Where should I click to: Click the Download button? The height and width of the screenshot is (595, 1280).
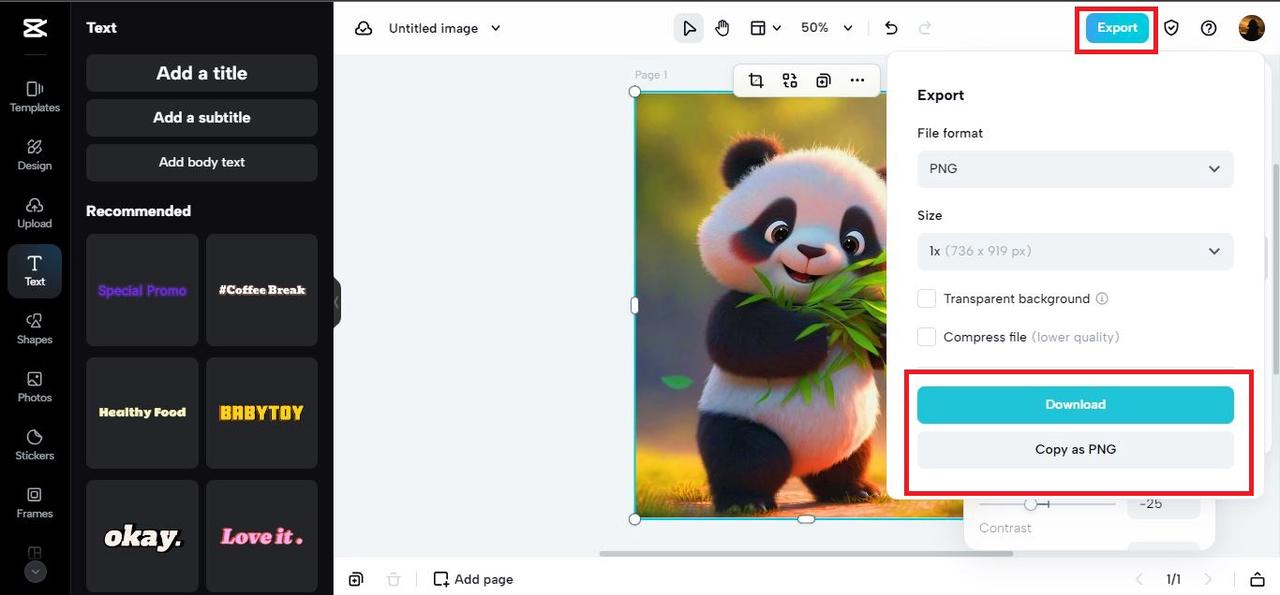coord(1075,405)
